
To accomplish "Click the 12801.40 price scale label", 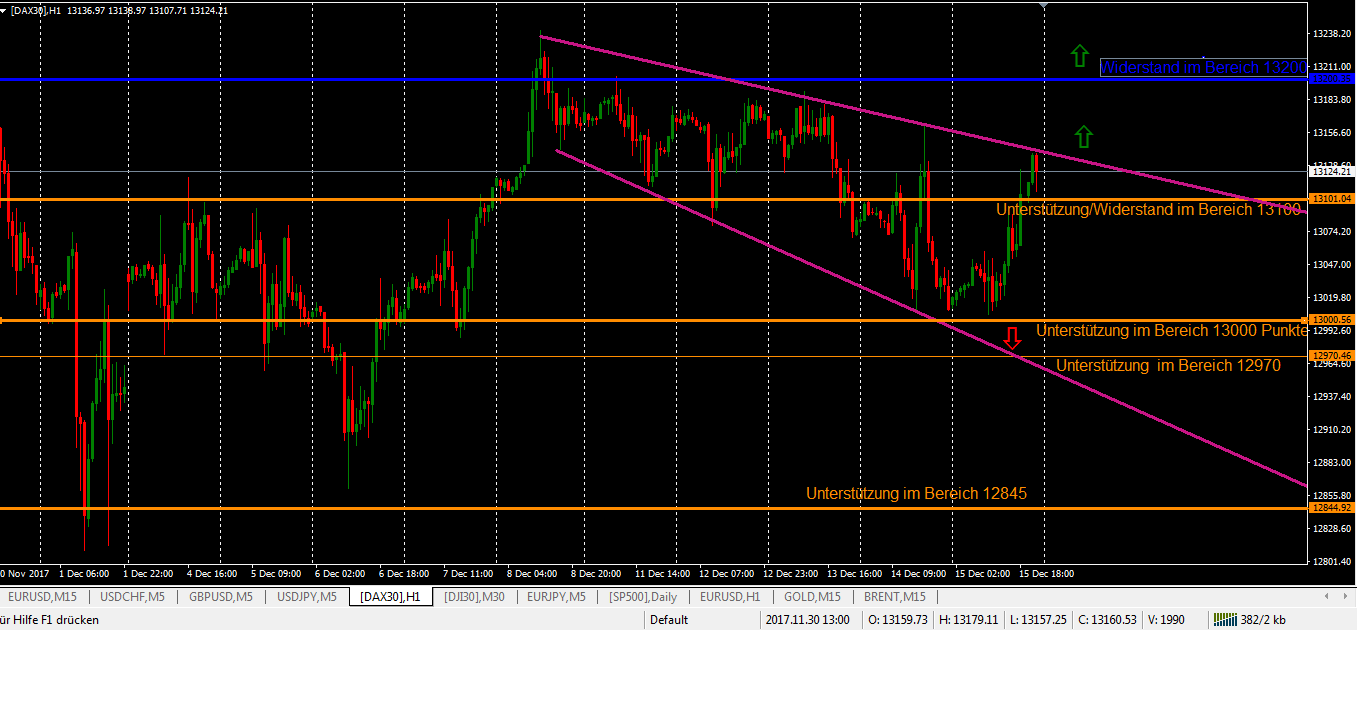I will pyautogui.click(x=1332, y=561).
